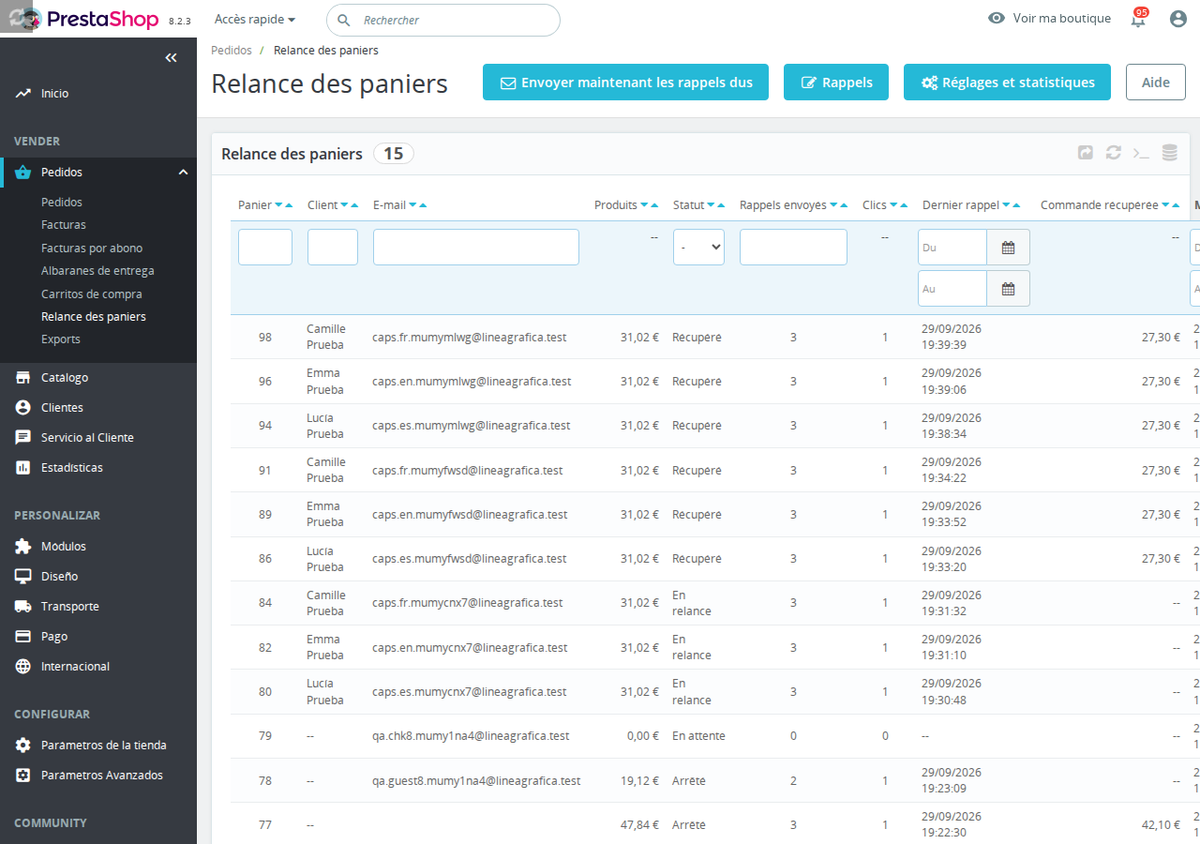
Task: Open the employee profile avatar icon
Action: point(1178,19)
